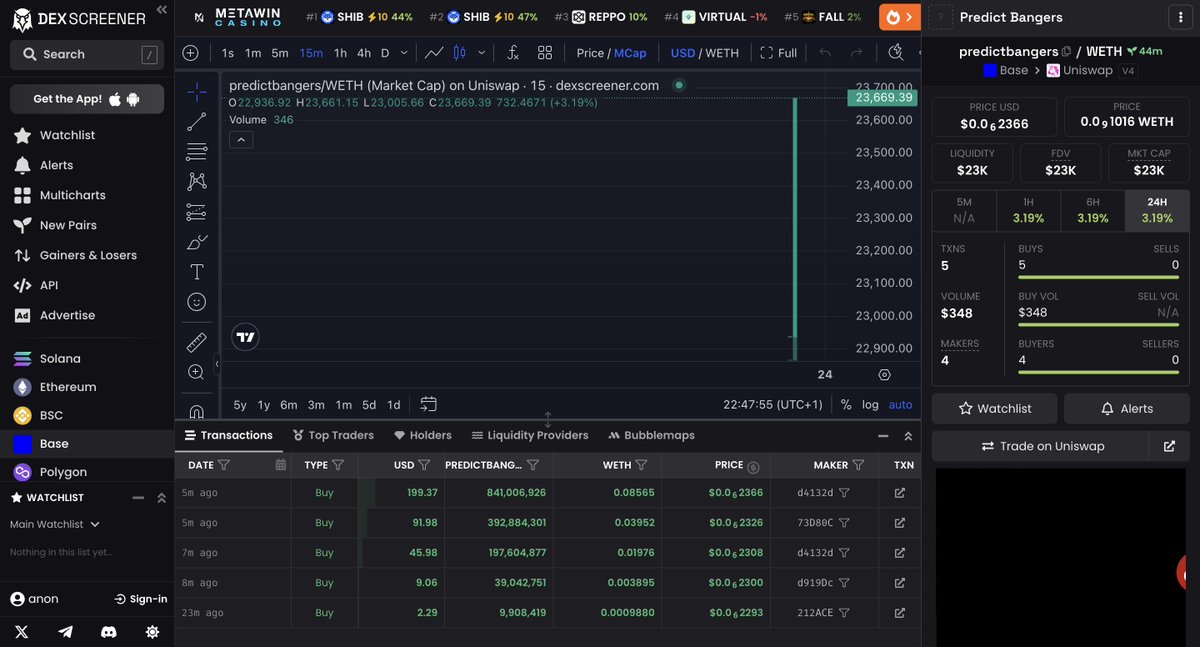Open Uniswap trade in external window icon

(1169, 446)
